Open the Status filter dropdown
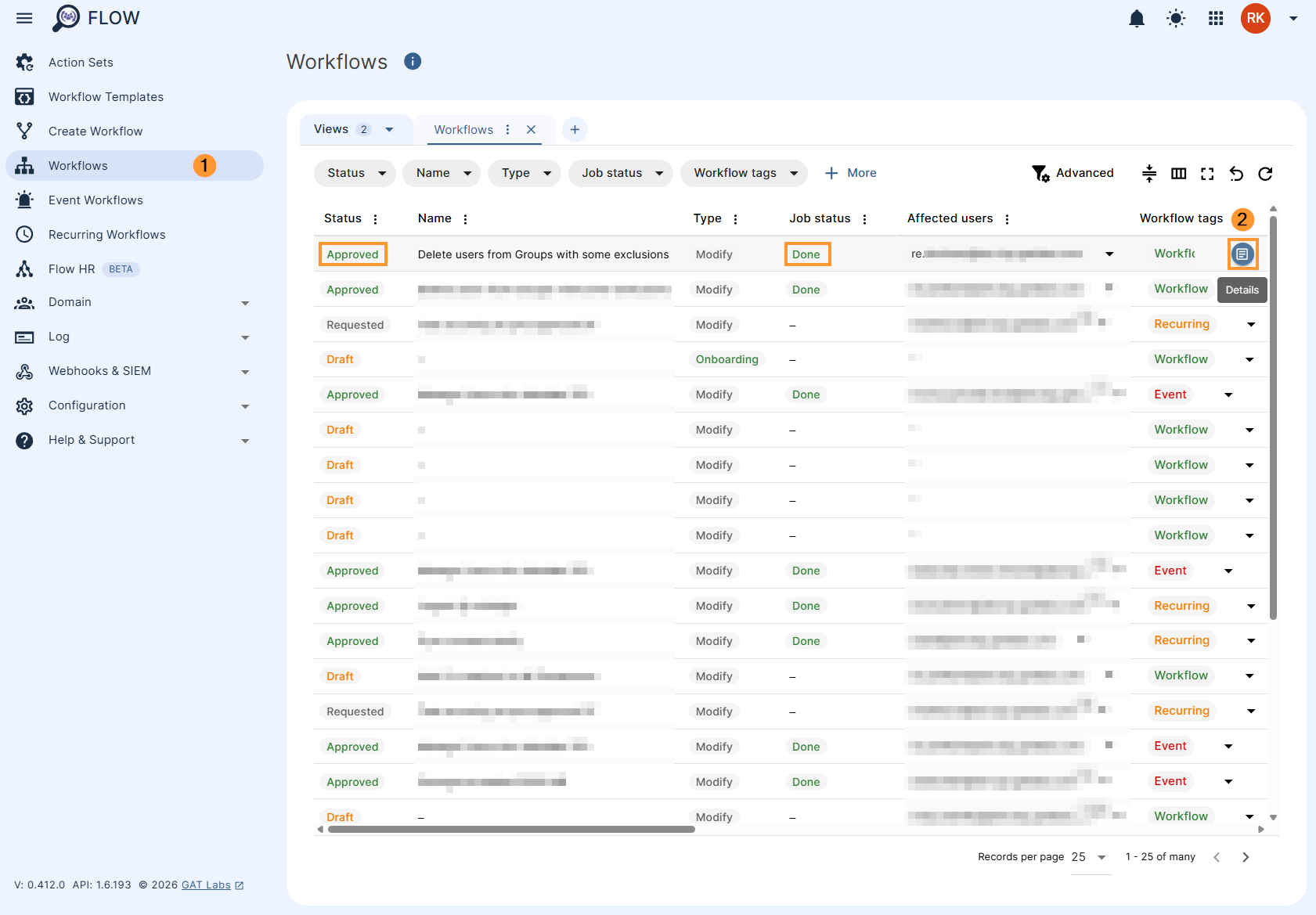 pyautogui.click(x=354, y=173)
